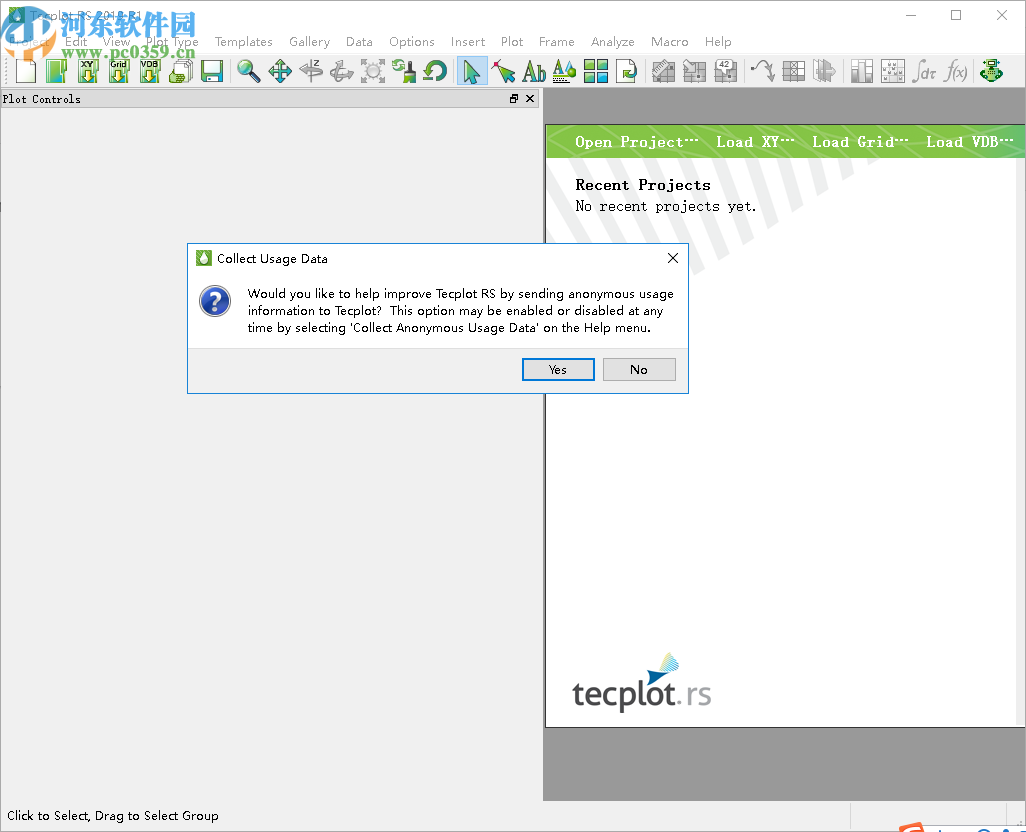Open the Help menu
This screenshot has width=1026, height=832.
point(718,41)
